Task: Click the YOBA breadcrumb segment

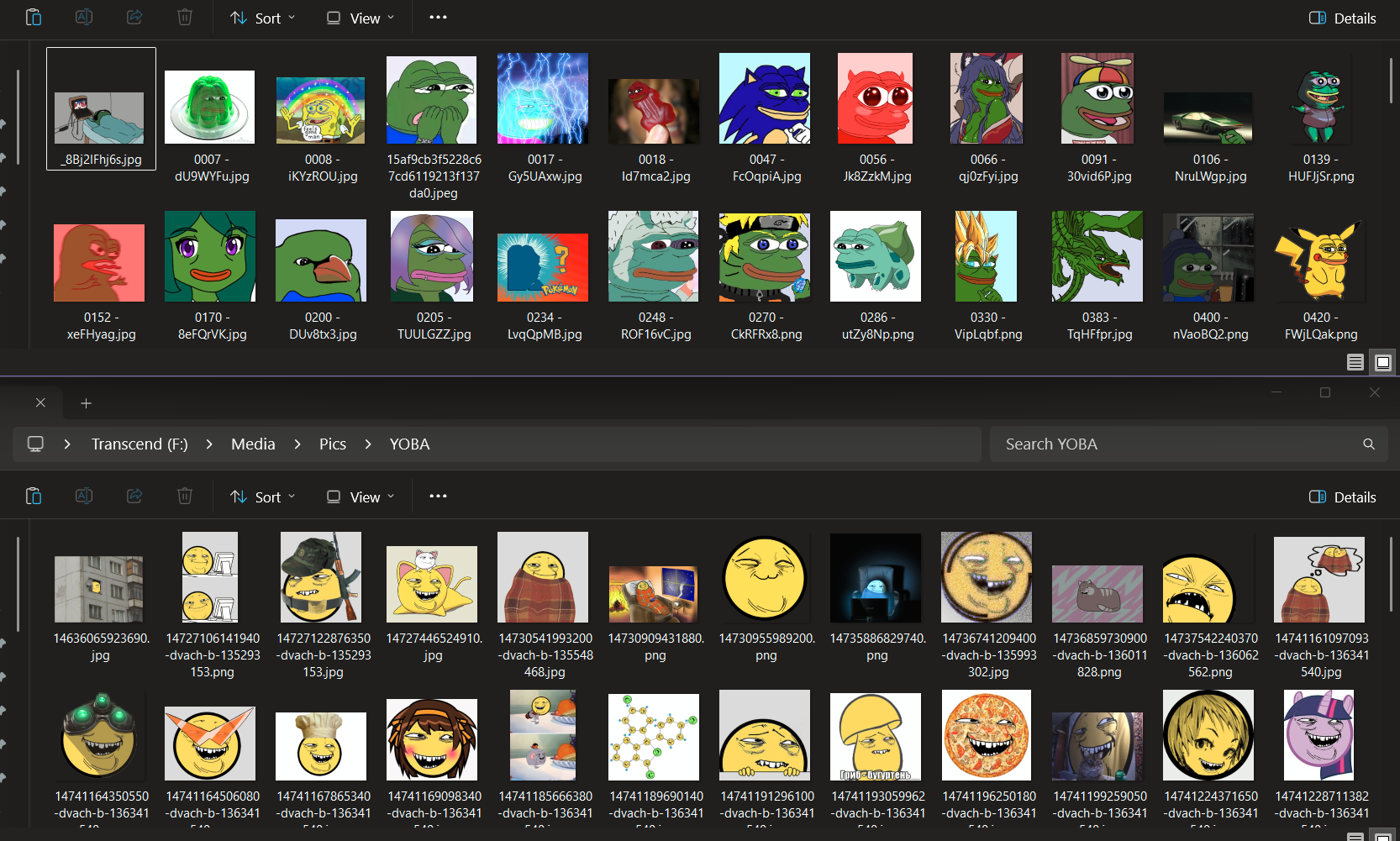Action: [409, 444]
